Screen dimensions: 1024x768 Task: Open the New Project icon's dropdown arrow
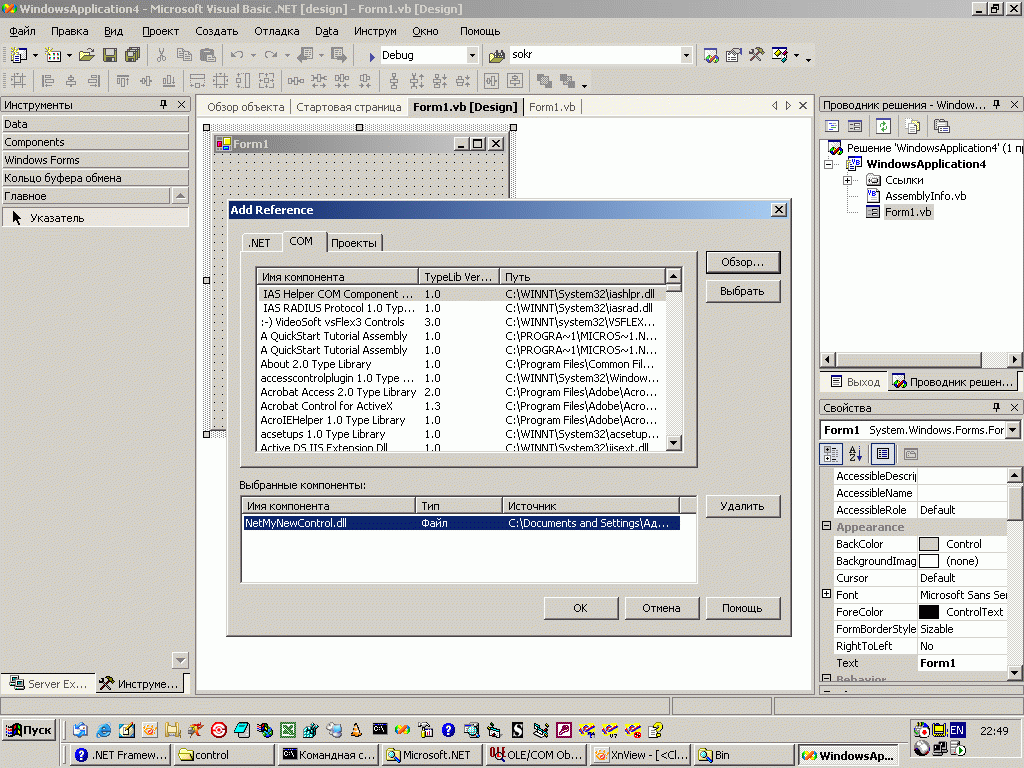pos(35,56)
